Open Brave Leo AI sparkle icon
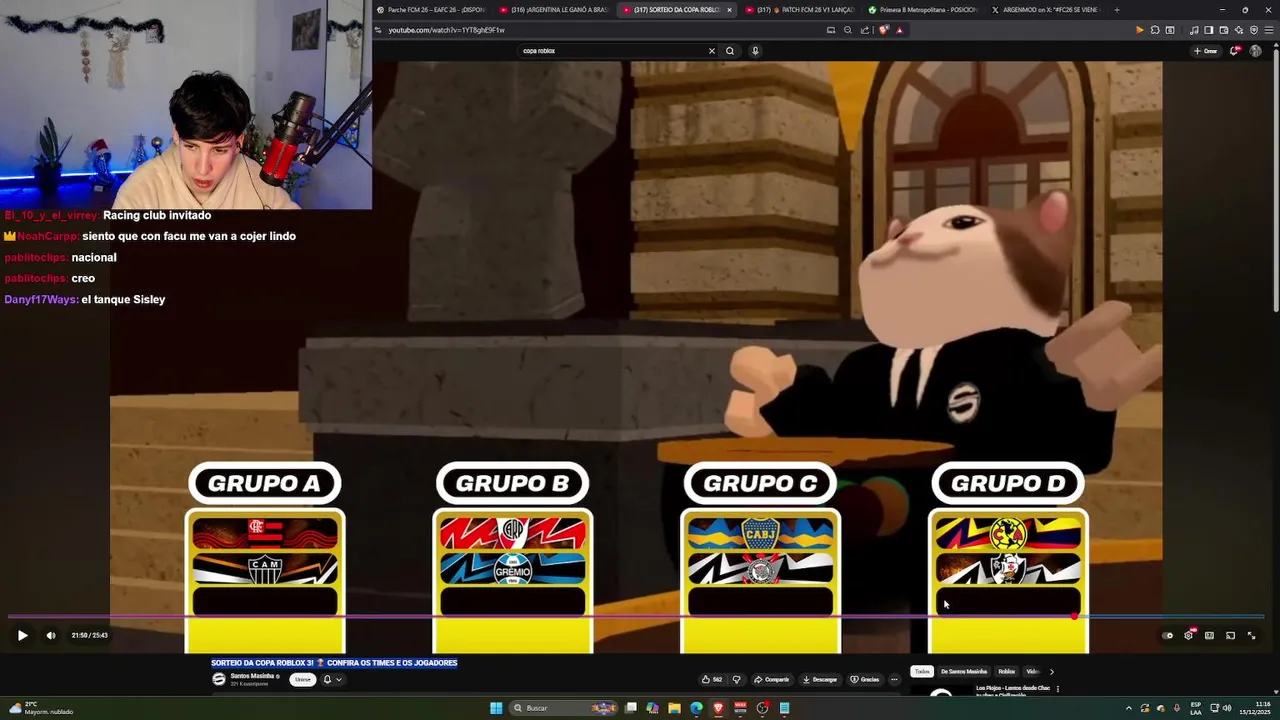Viewport: 1280px width, 720px height. click(1238, 30)
